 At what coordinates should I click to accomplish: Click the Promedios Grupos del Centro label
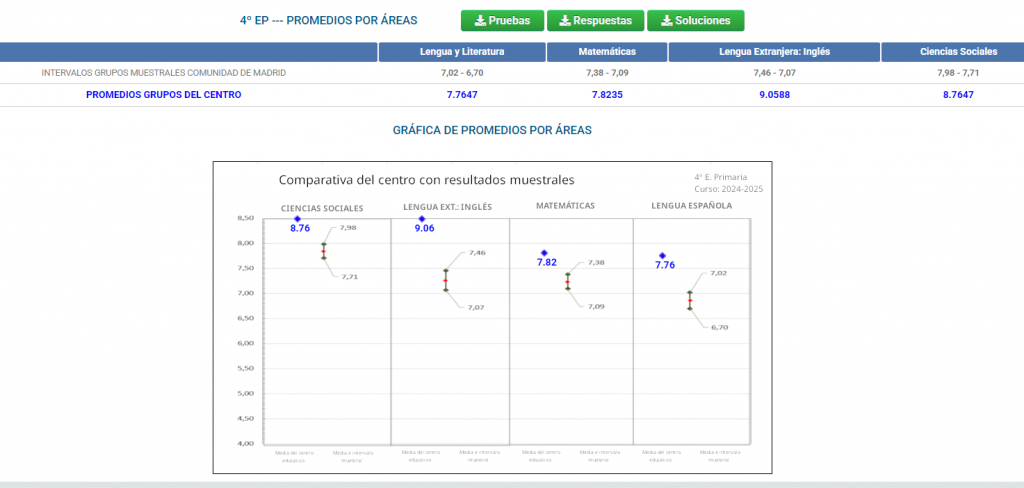click(x=164, y=95)
